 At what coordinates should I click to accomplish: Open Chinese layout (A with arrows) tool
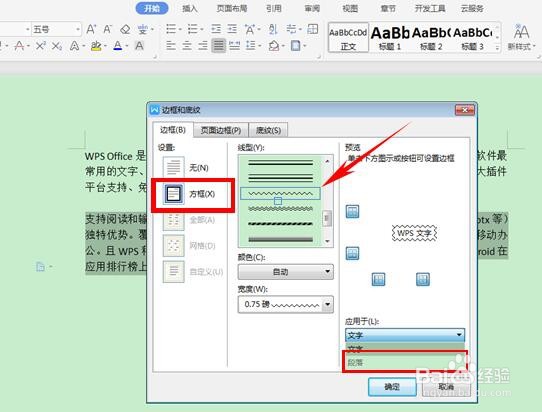point(249,29)
